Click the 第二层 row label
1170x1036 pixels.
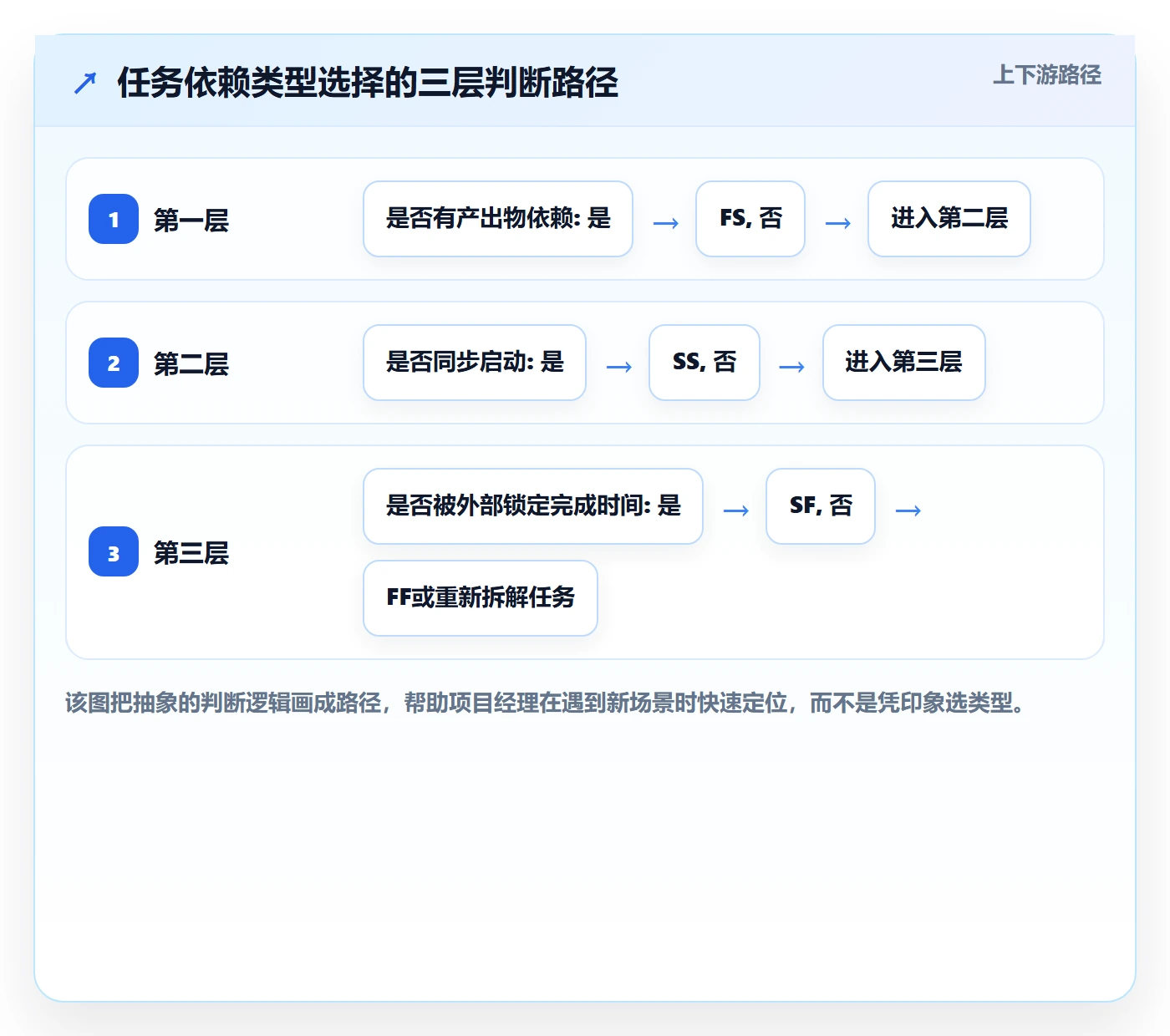click(x=191, y=364)
